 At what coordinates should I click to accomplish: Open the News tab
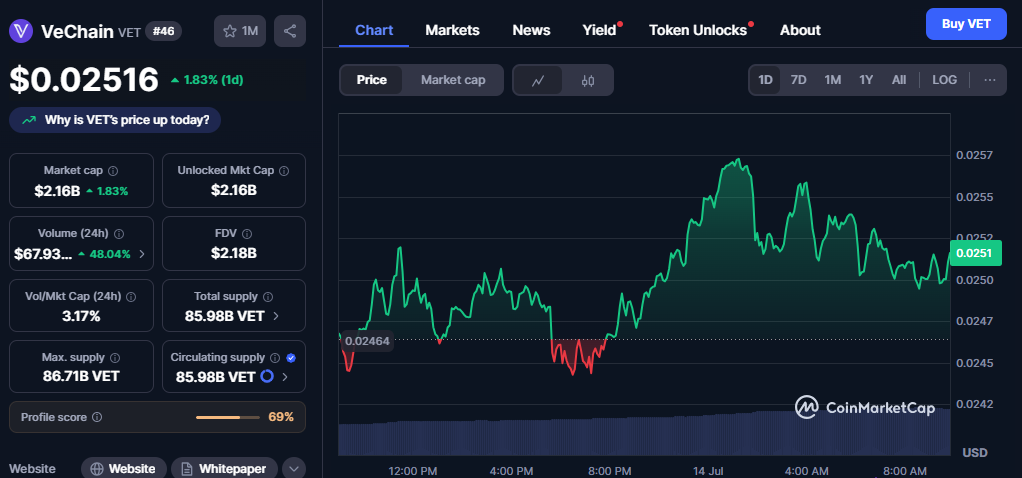531,30
